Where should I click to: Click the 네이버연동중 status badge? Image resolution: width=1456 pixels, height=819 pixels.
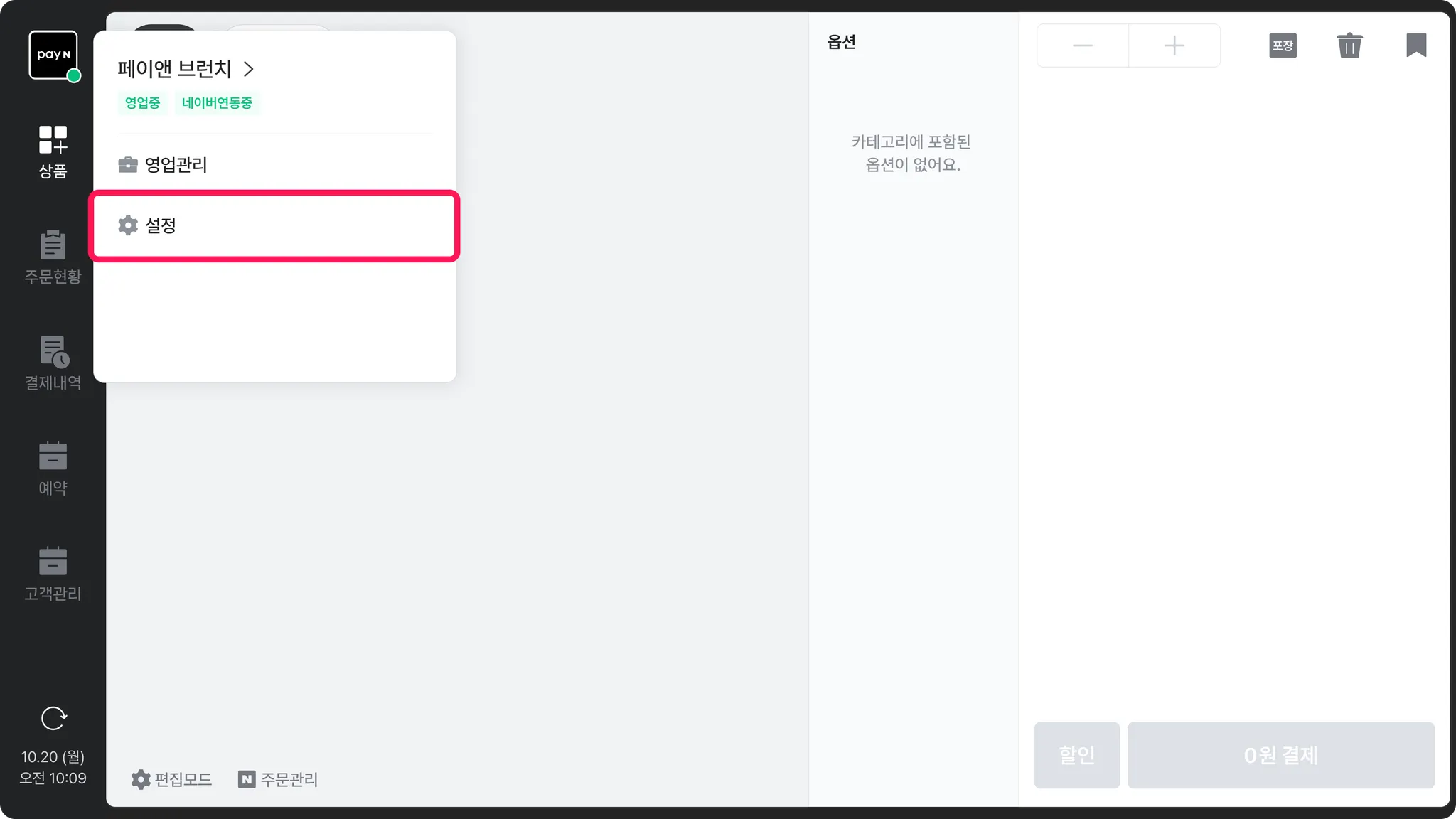click(x=217, y=103)
